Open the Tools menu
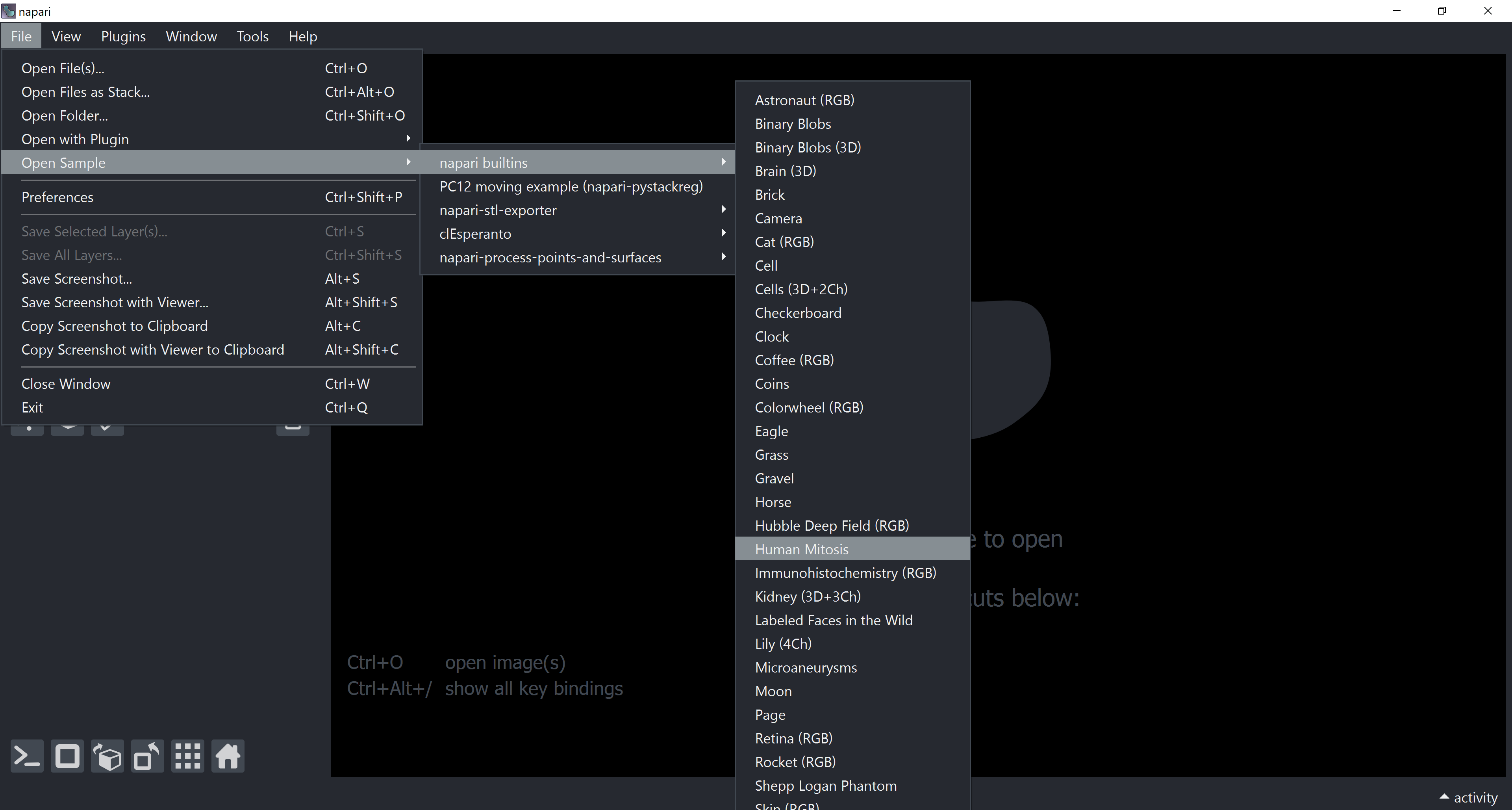 [x=252, y=36]
